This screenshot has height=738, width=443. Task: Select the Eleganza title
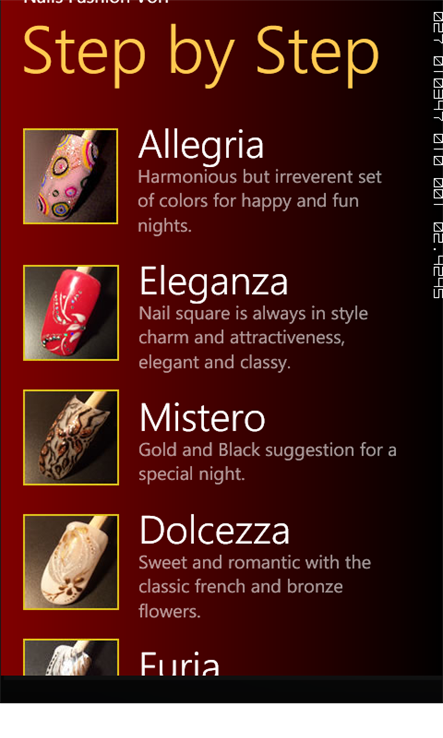click(213, 281)
